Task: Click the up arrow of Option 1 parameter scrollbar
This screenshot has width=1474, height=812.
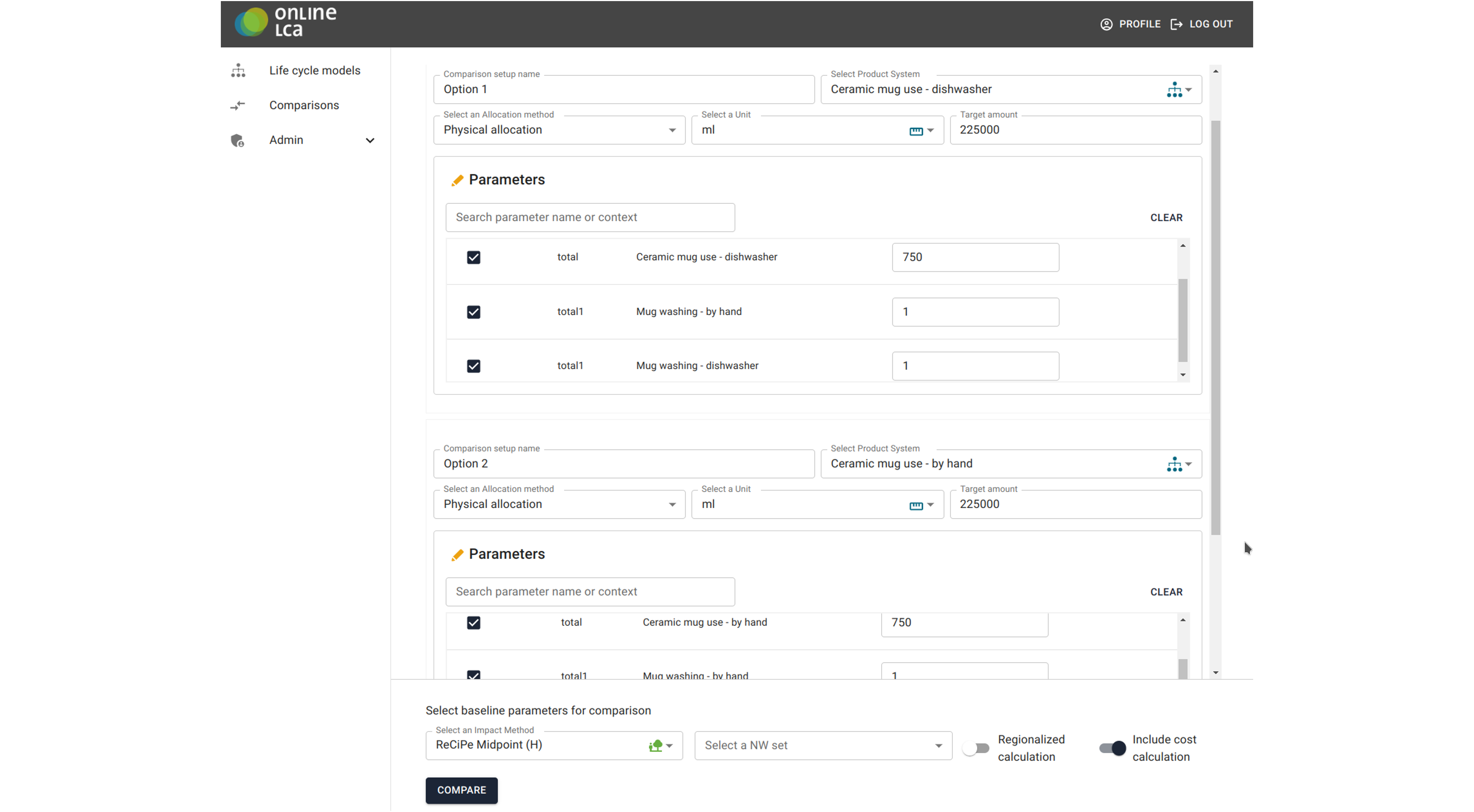Action: tap(1182, 245)
